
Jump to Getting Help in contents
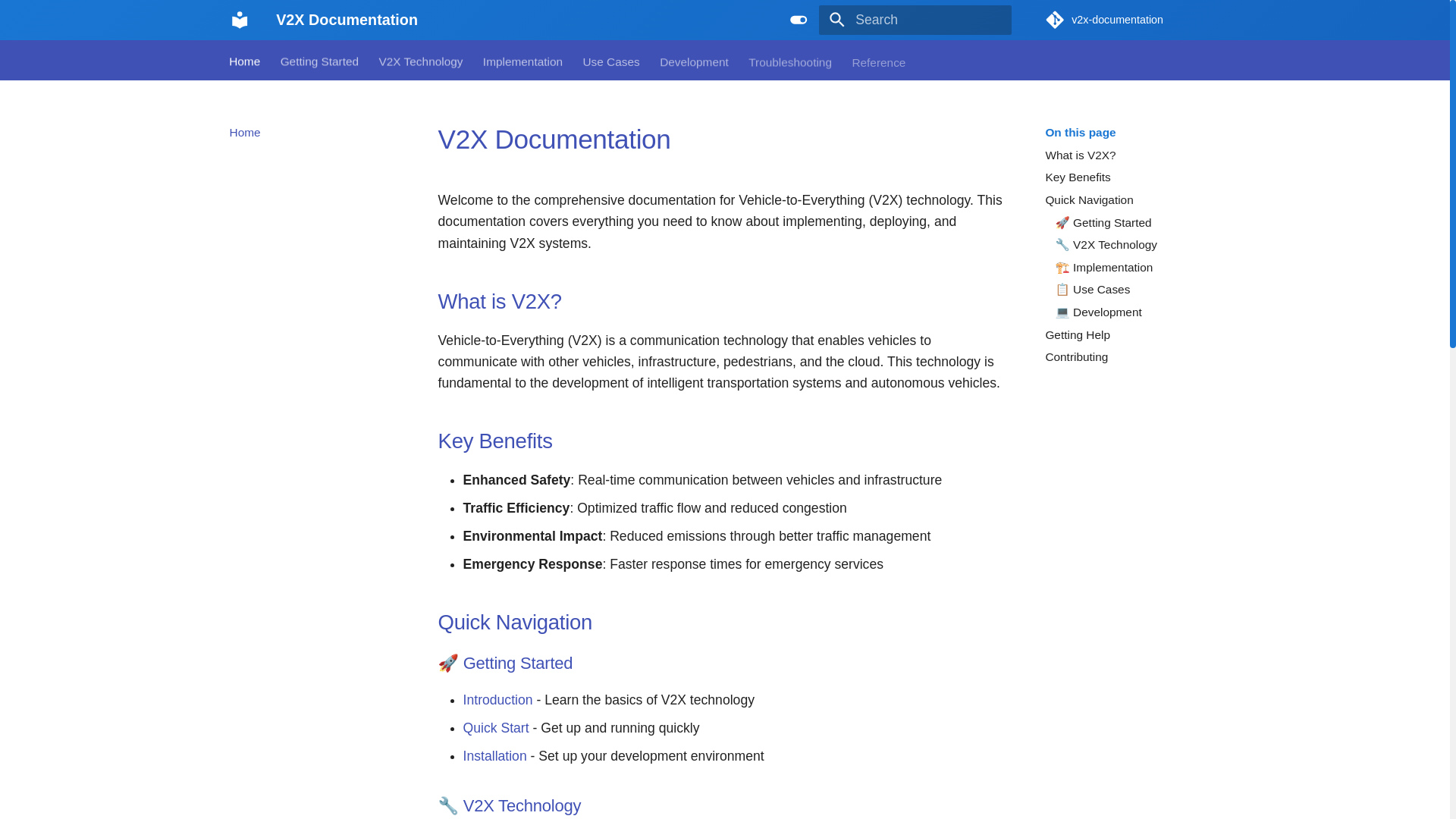(1077, 335)
